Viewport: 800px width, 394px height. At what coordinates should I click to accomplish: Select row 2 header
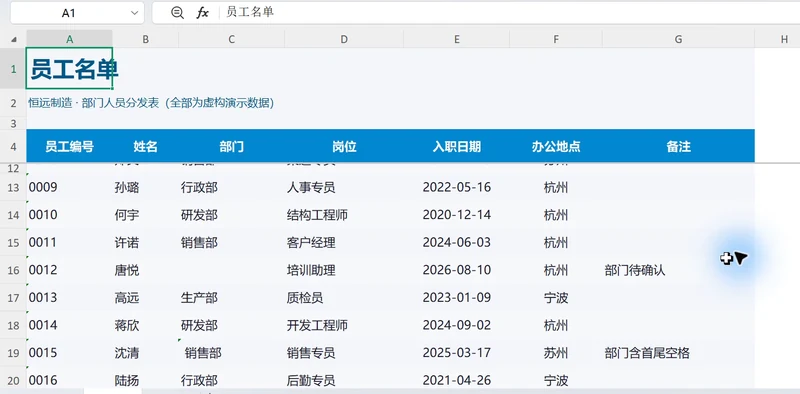click(x=13, y=104)
